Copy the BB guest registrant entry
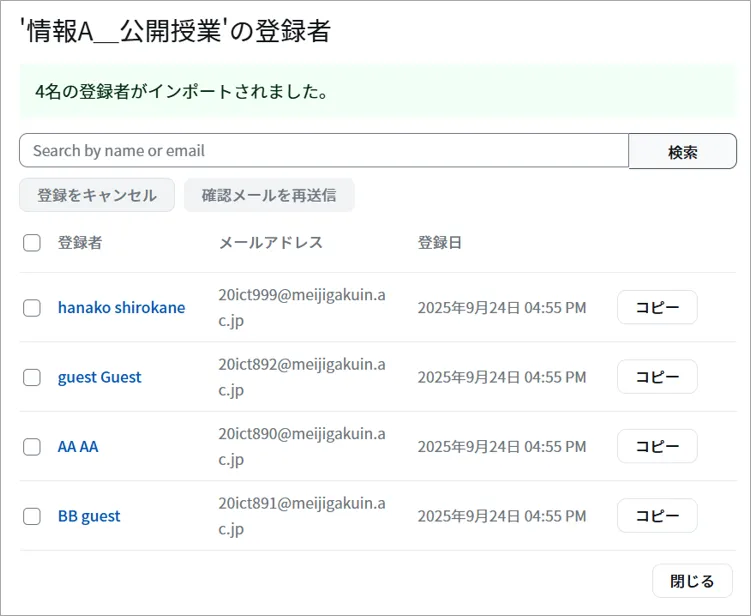751x616 pixels. click(x=657, y=516)
